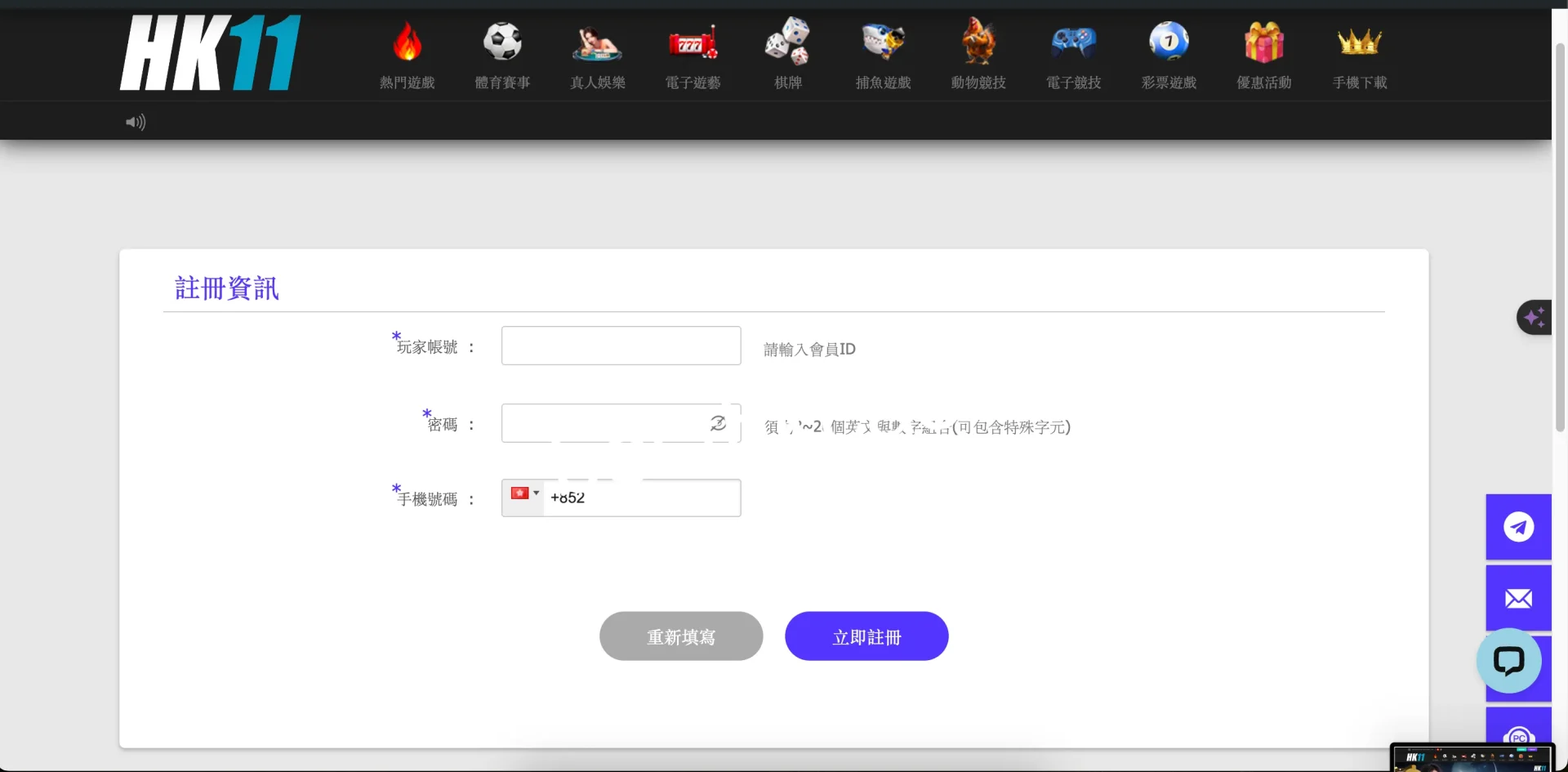Toggle the sound speaker icon
1568x772 pixels.
pos(136,123)
